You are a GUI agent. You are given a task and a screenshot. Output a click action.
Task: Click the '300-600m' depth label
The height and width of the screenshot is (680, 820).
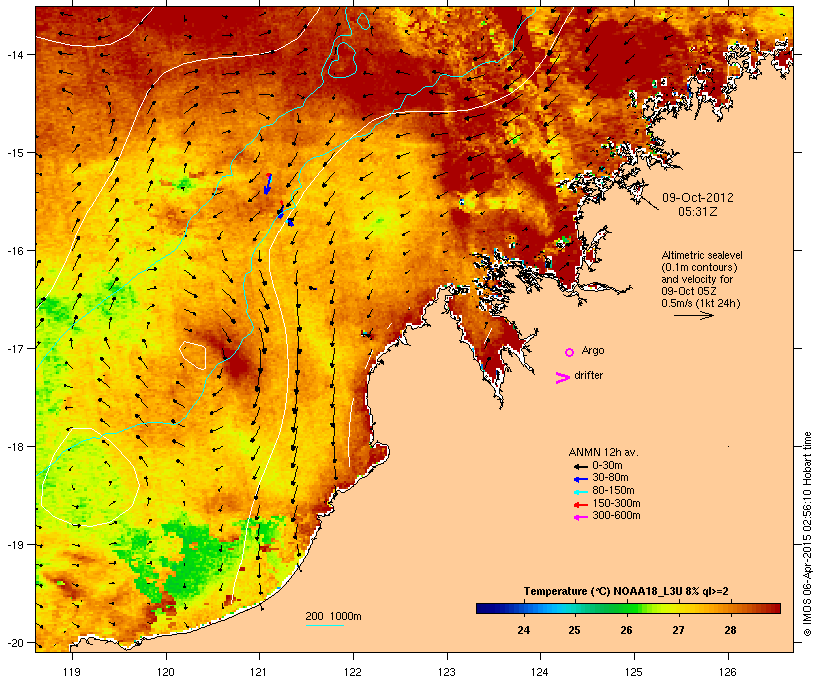[x=616, y=516]
